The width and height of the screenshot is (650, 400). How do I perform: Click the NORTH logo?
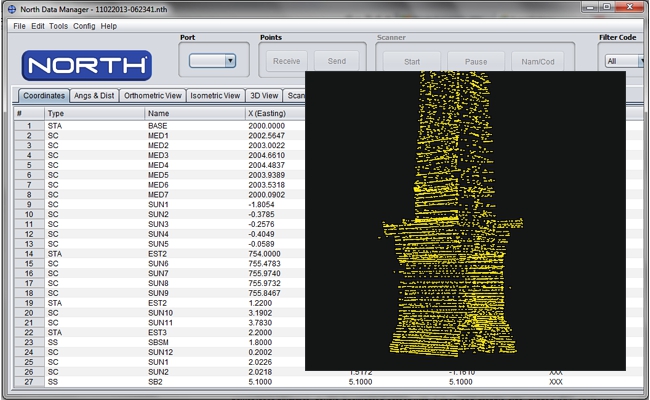coord(87,65)
